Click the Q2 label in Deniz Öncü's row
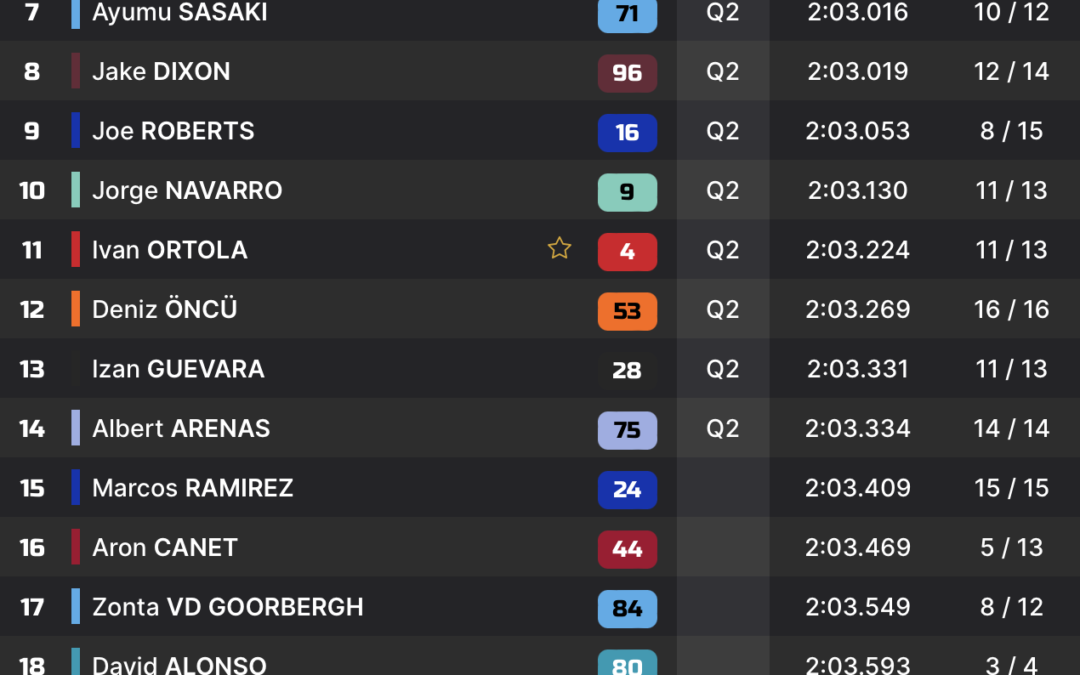The height and width of the screenshot is (675, 1080). click(x=723, y=309)
